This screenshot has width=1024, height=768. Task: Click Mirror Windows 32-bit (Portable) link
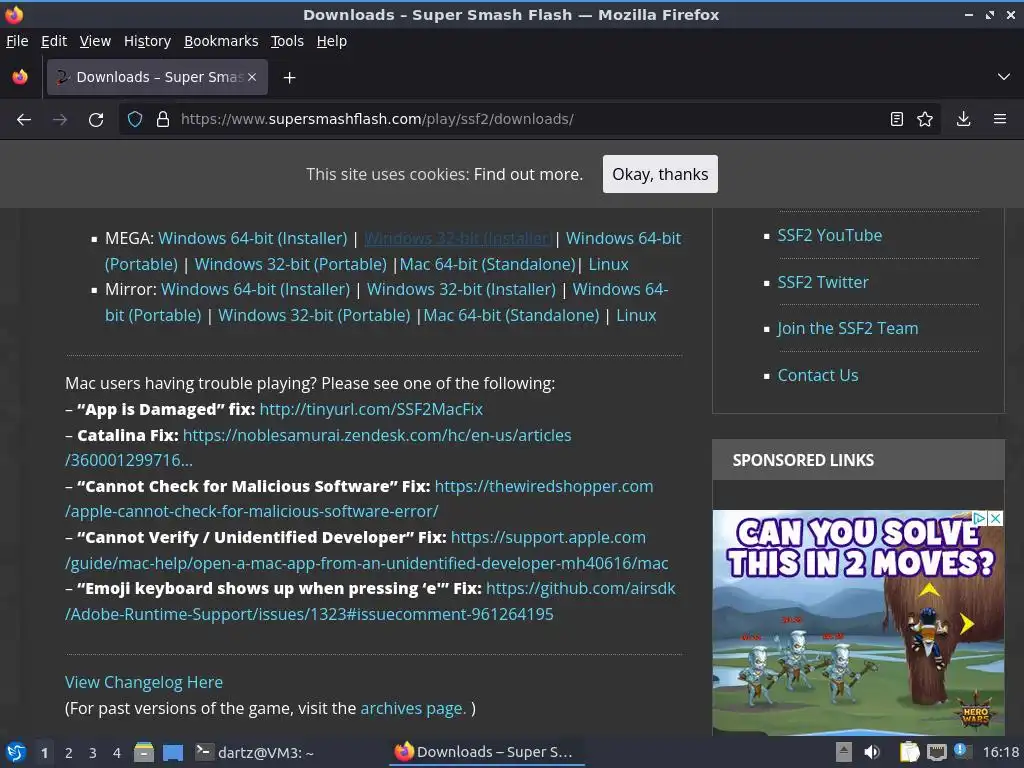pos(314,315)
